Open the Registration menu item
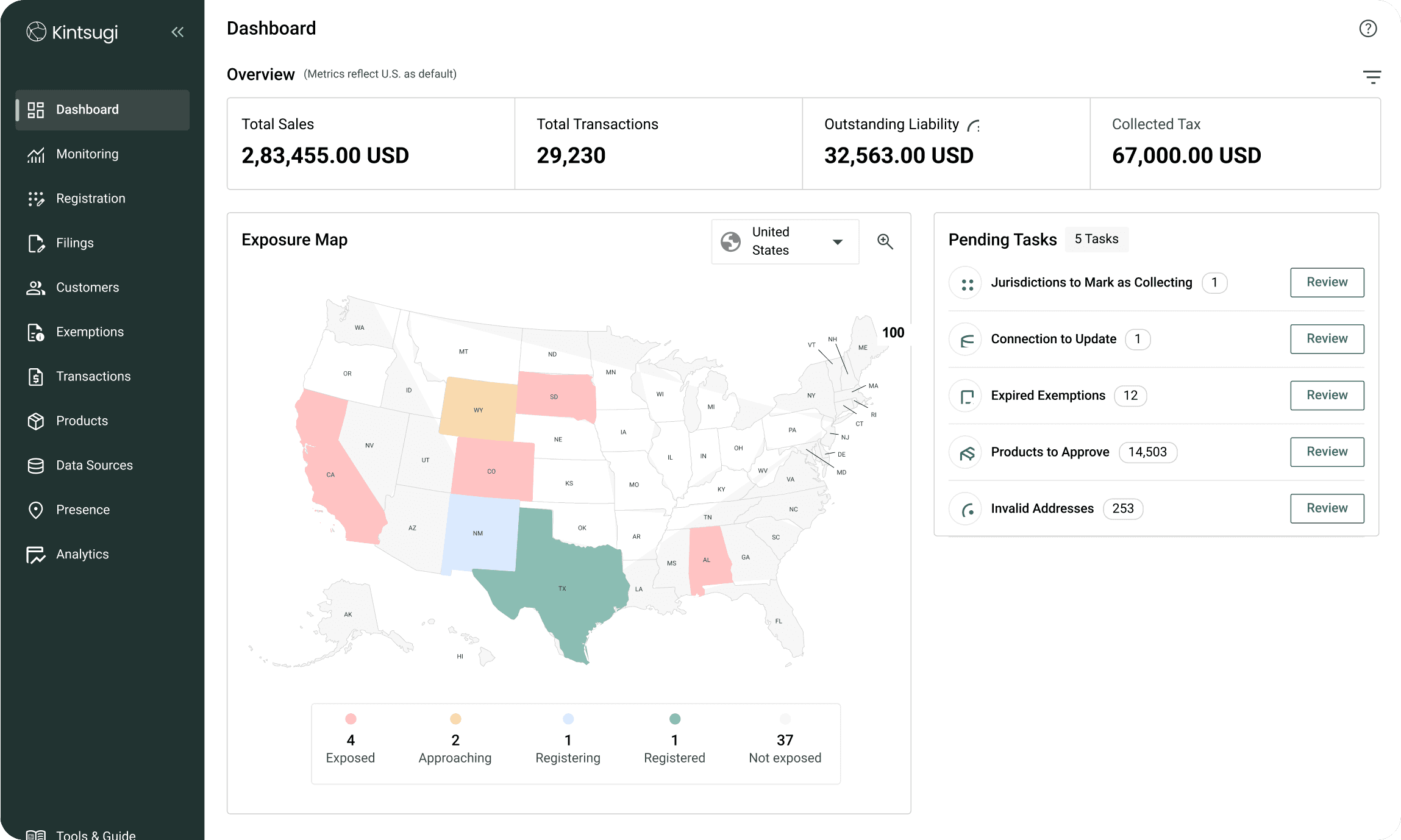 90,199
